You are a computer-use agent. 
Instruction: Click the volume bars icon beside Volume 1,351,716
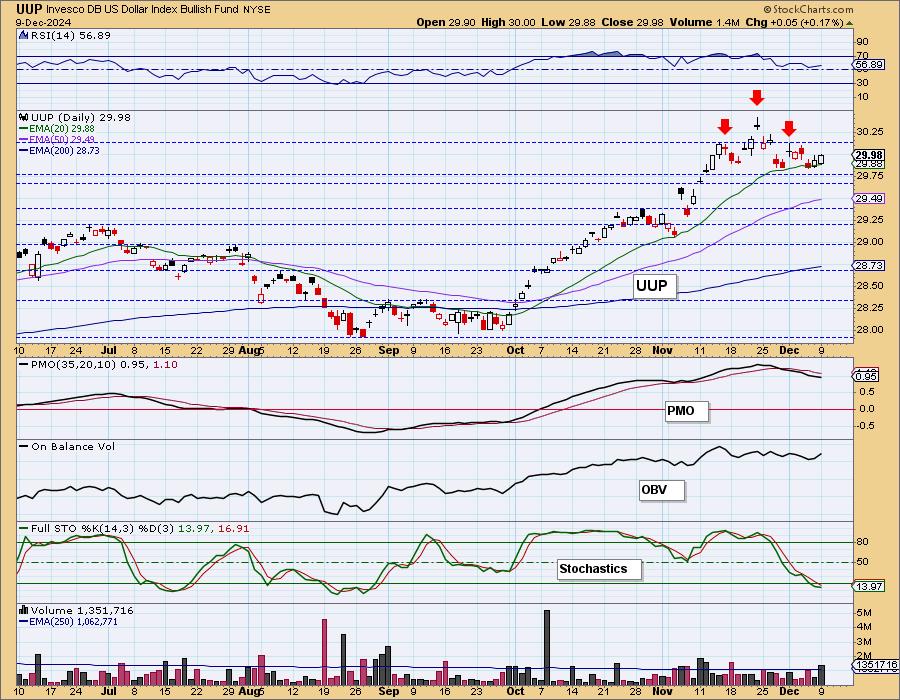[24, 610]
